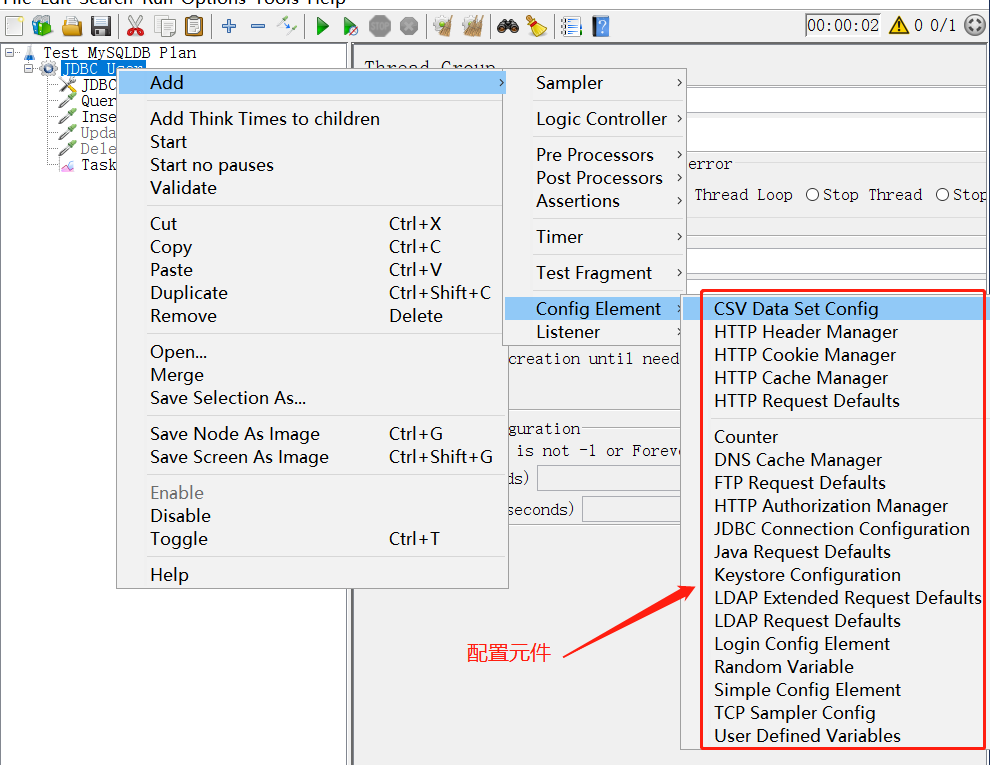Click the Search binoculars icon
Image resolution: width=990 pixels, height=765 pixels.
pyautogui.click(x=508, y=26)
